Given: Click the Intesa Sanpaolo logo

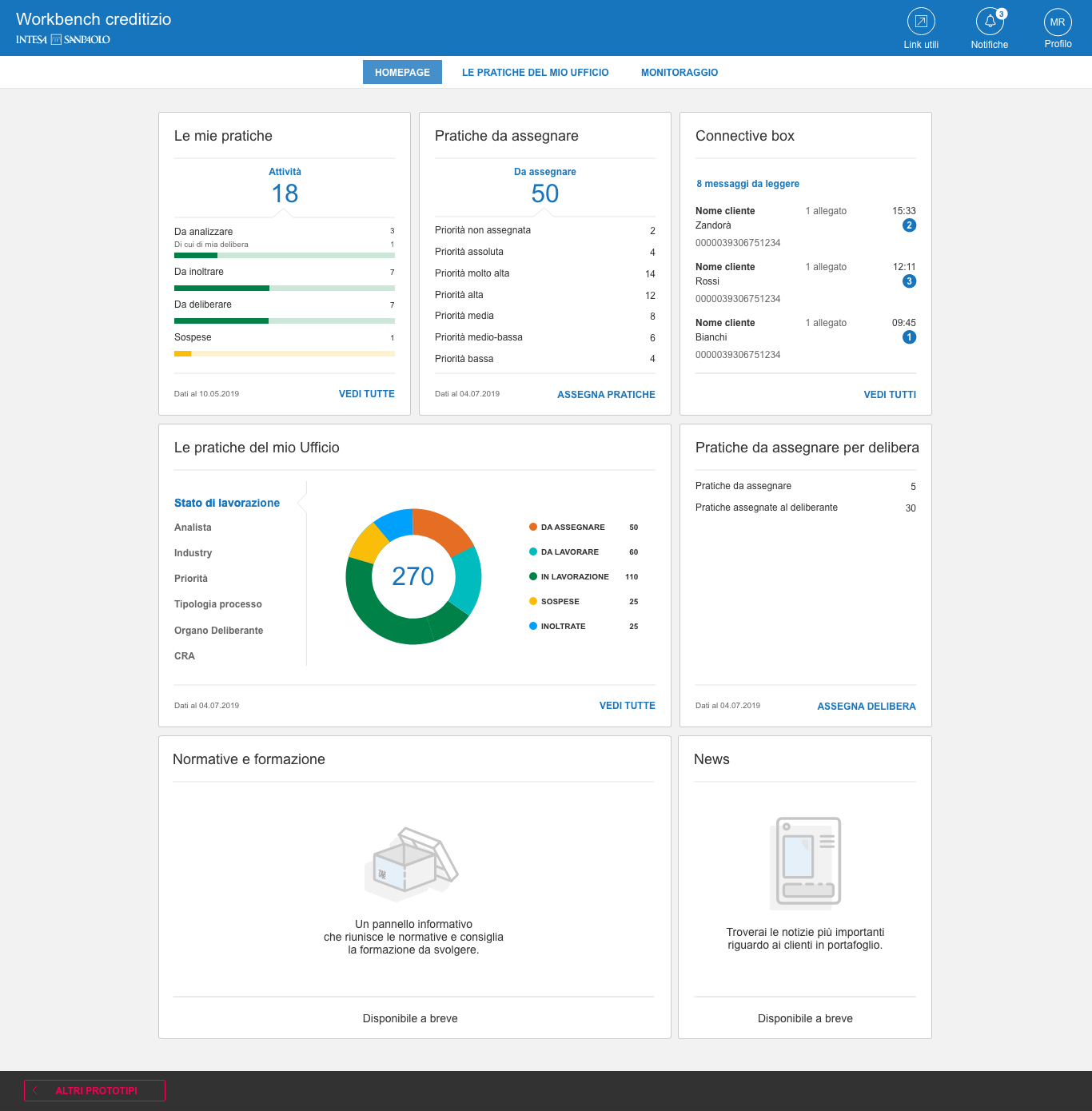Looking at the screenshot, I should [x=63, y=39].
